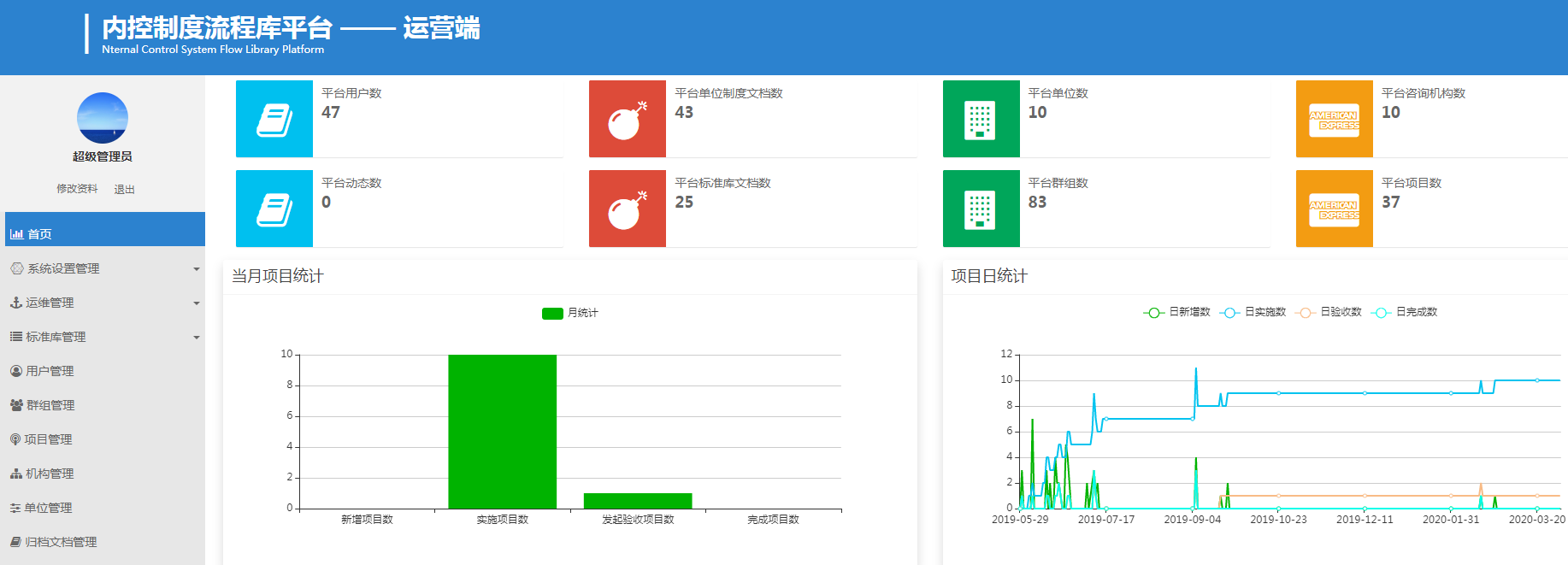Go to 项目管理 in the sidebar

(48, 439)
